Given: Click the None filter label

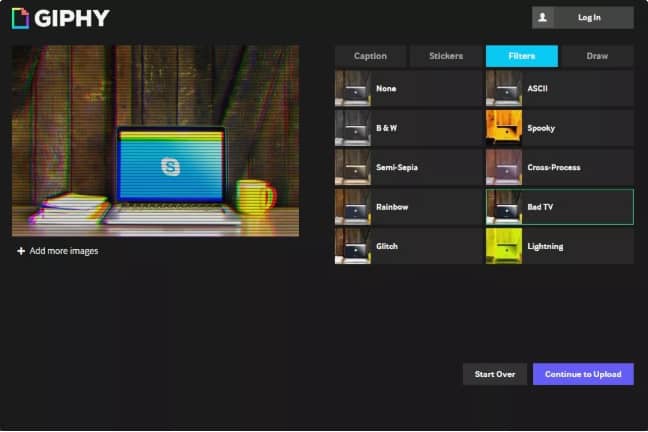Looking at the screenshot, I should click(386, 88).
